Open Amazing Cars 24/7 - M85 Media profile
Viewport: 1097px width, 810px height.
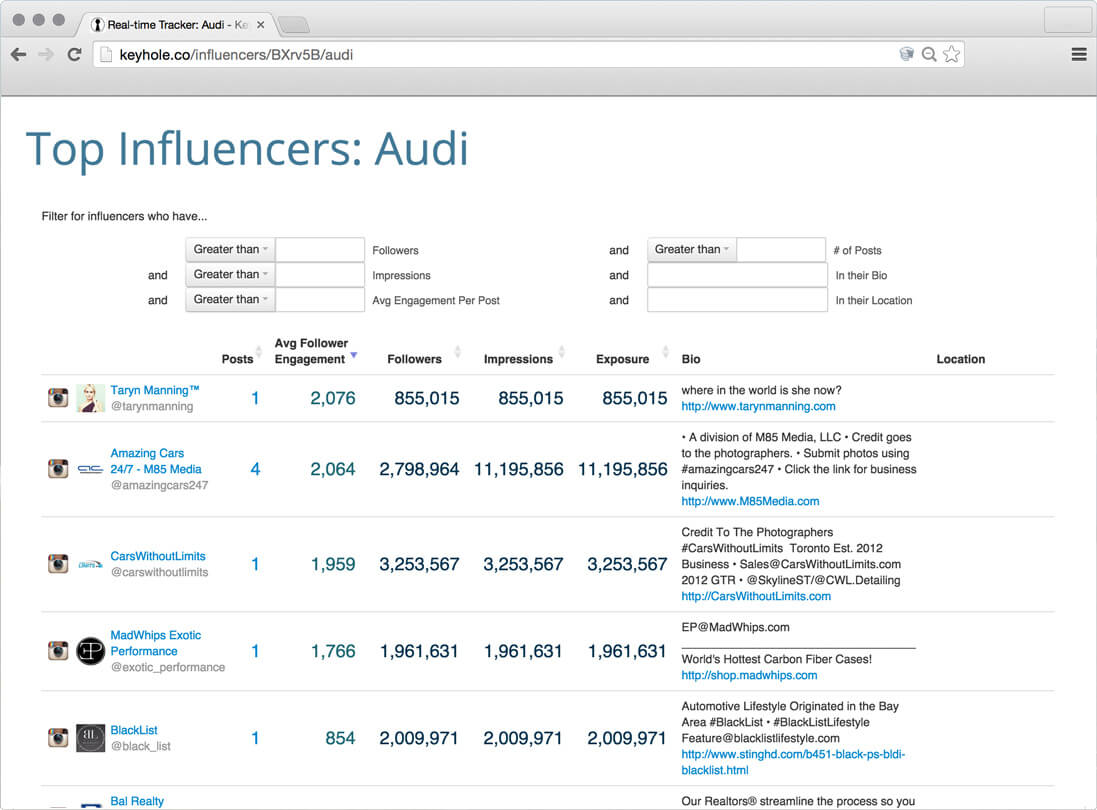click(156, 461)
